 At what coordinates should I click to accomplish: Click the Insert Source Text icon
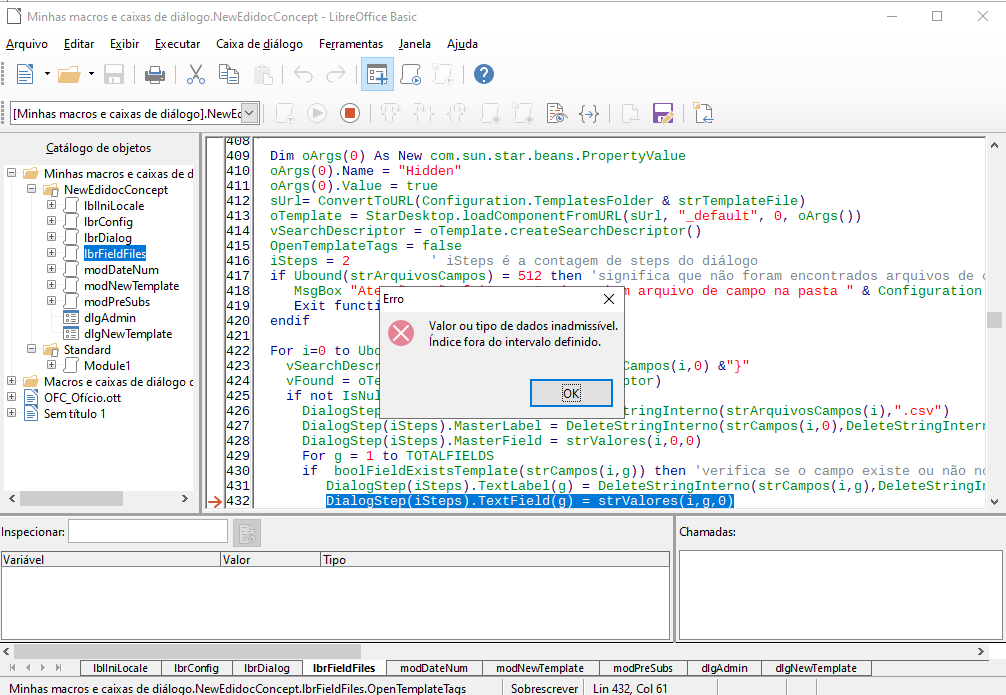click(x=630, y=114)
